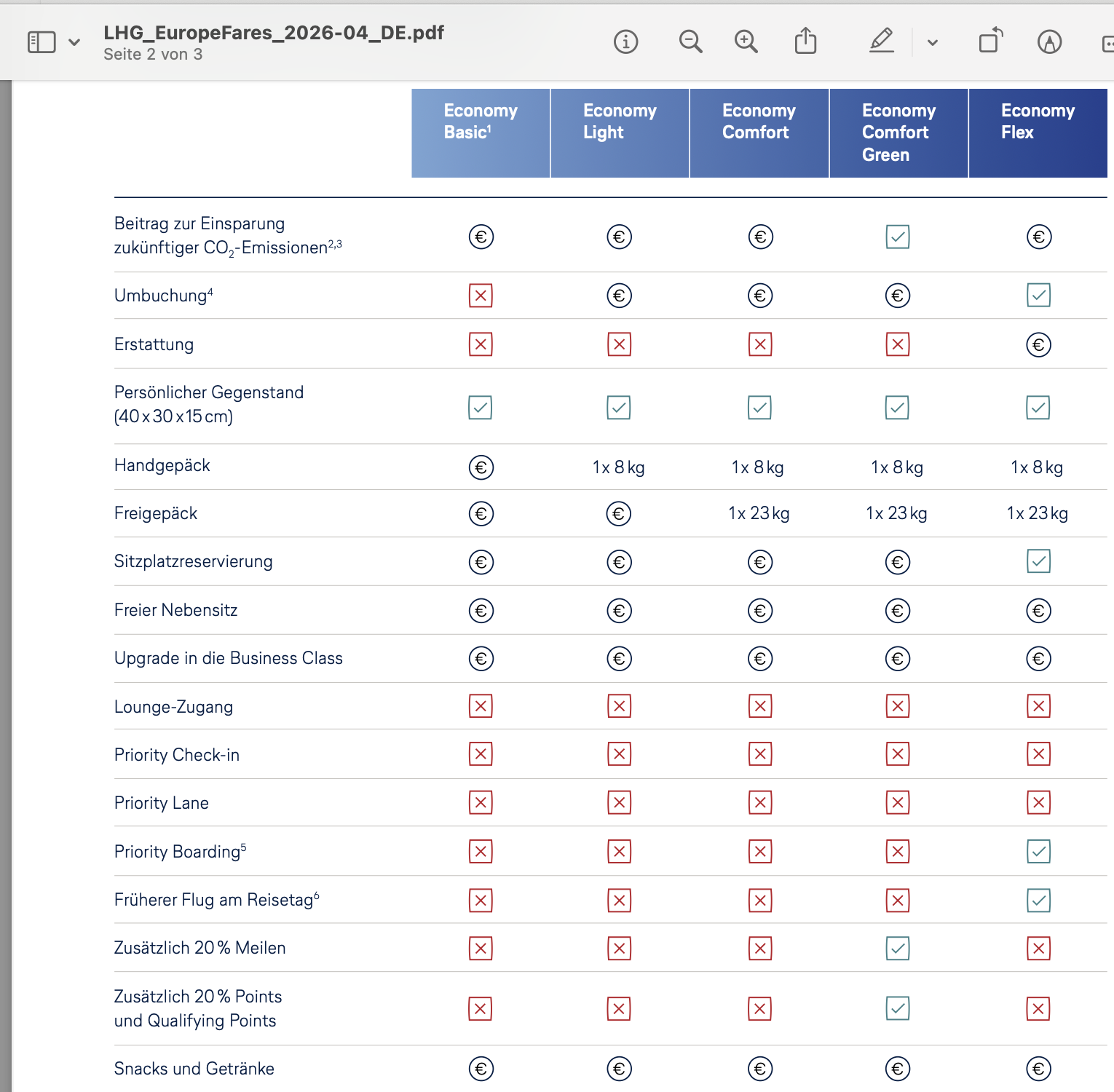Click the Handgepäck euro icon under Economy Basic
The height and width of the screenshot is (1092, 1114).
click(481, 467)
